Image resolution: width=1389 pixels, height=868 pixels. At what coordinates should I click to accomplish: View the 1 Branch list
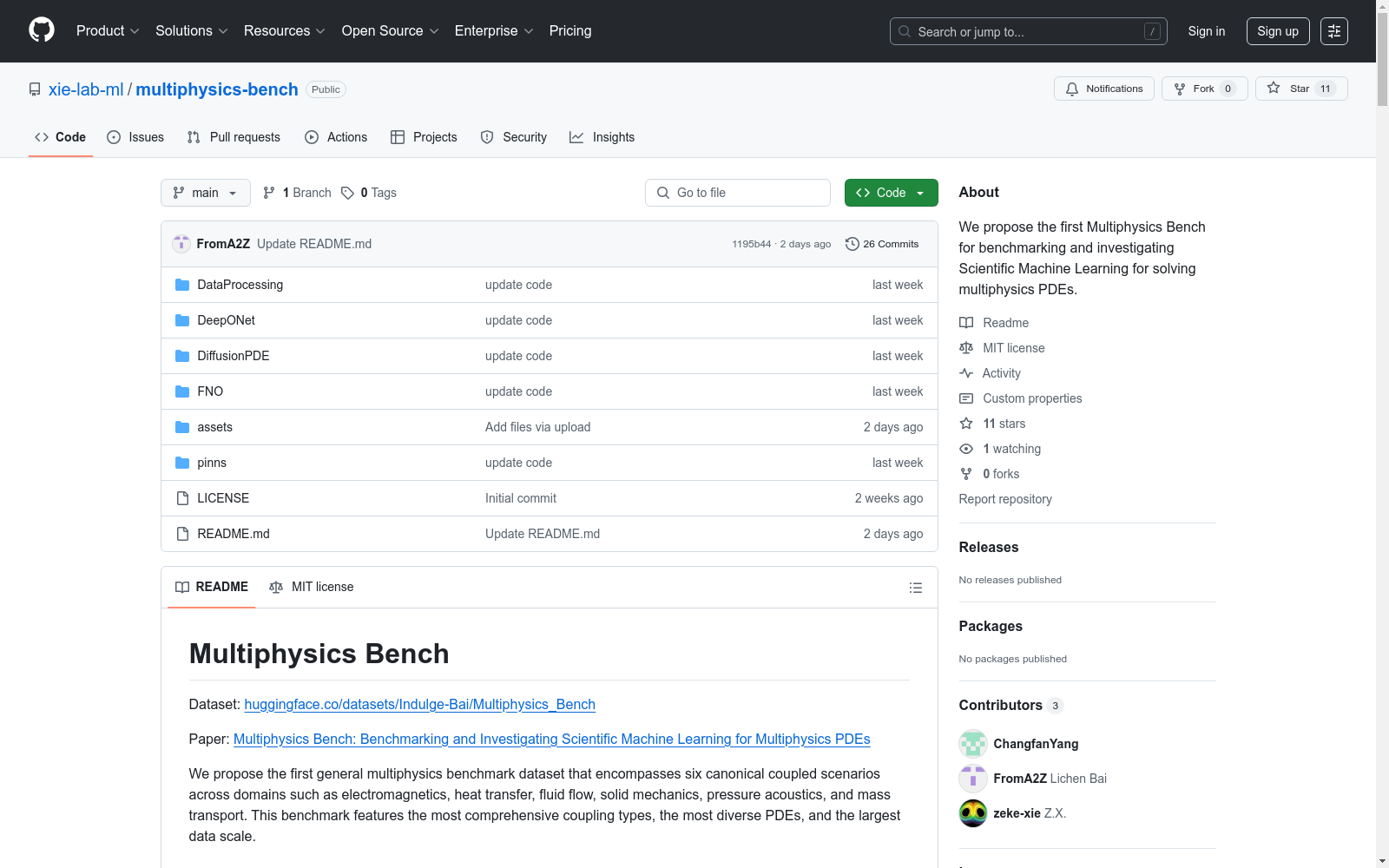coord(297,193)
